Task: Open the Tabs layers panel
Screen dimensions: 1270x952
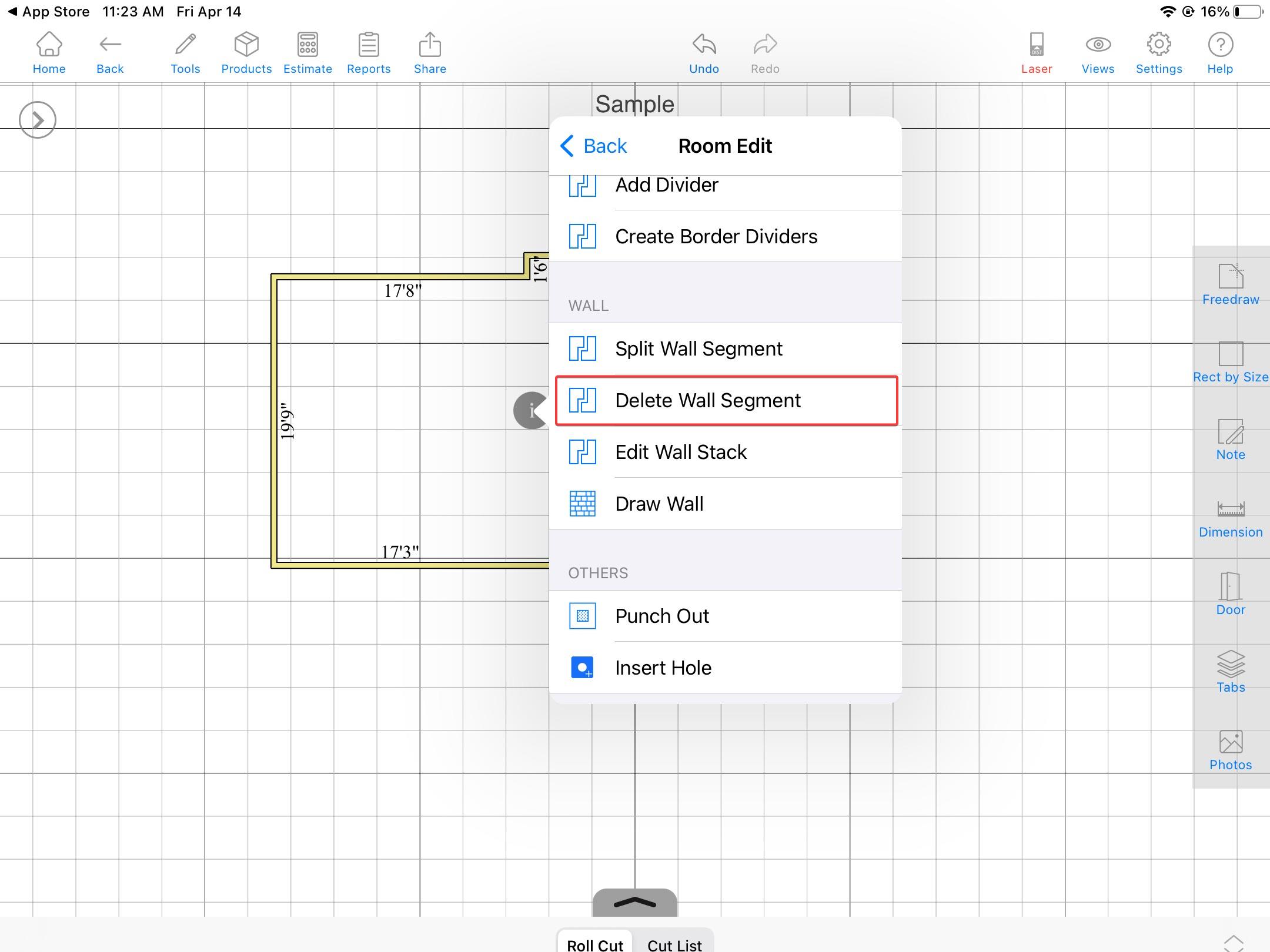Action: 1230,672
